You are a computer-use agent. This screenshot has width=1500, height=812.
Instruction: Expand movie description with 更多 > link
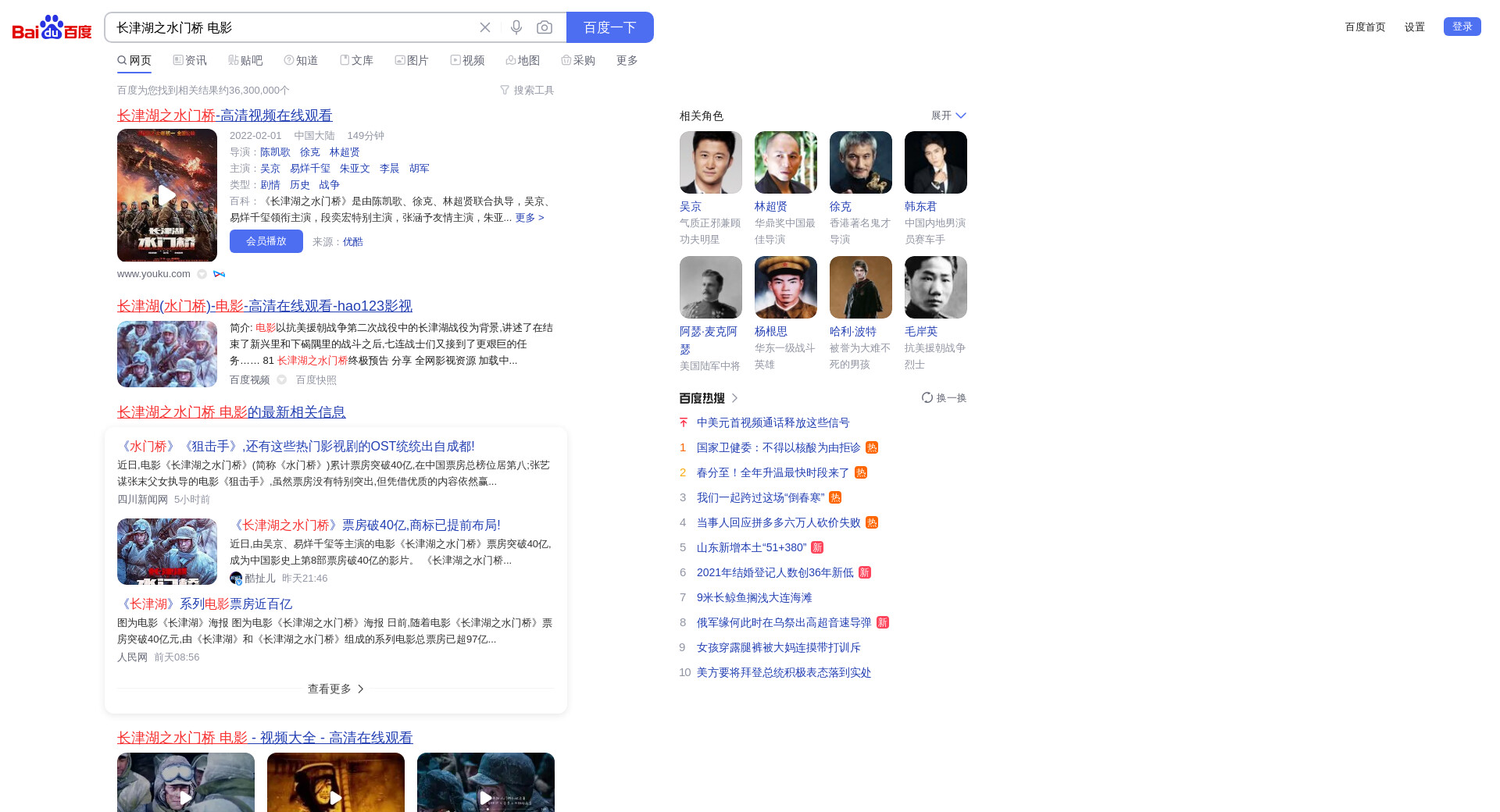(x=530, y=218)
